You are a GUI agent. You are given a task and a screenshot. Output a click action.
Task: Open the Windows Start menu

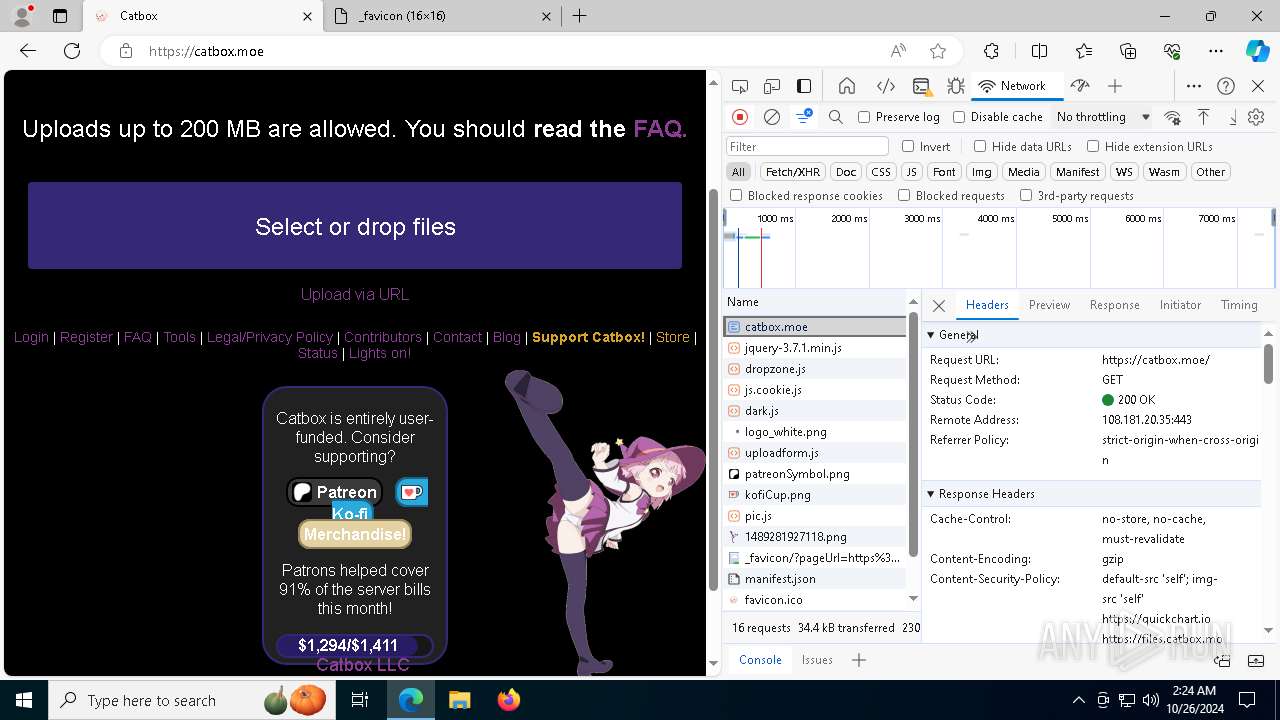click(x=24, y=700)
